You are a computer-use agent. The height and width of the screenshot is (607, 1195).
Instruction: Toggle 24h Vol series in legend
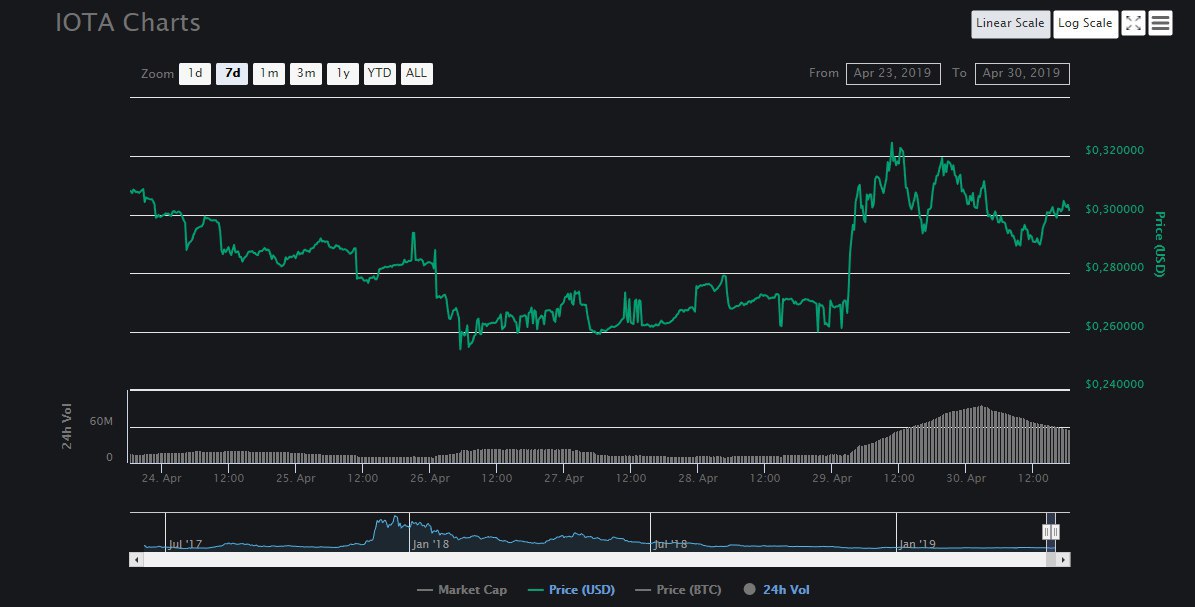[777, 589]
